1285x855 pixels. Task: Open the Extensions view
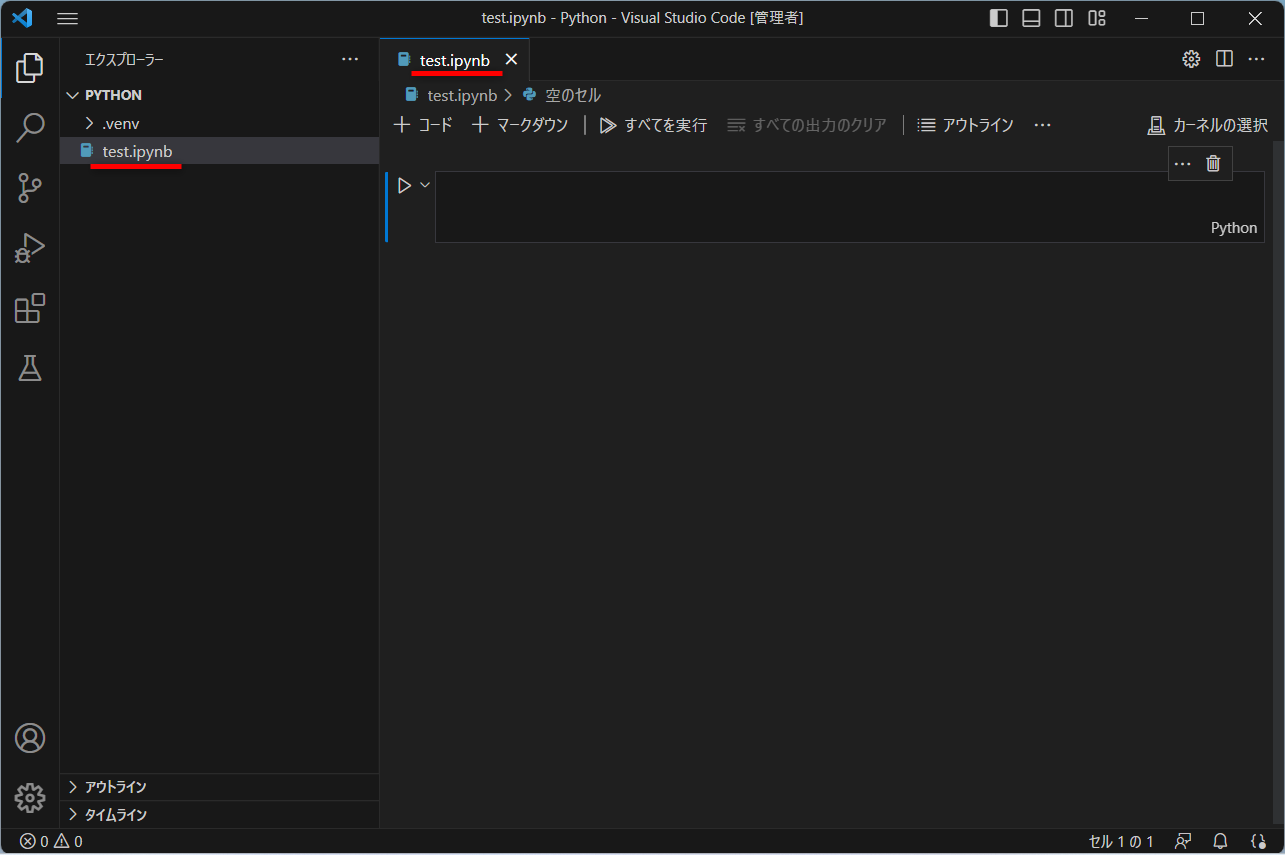pyautogui.click(x=30, y=308)
